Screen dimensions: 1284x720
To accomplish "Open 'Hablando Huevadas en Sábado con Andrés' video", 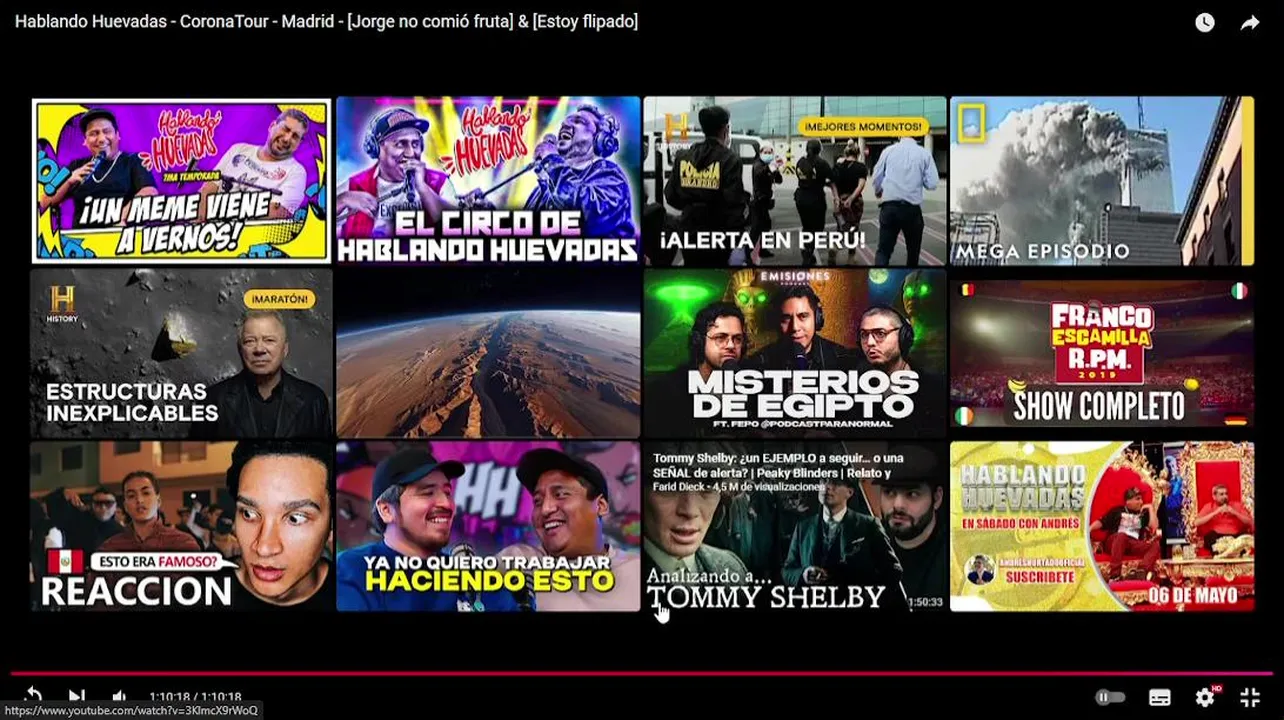I will (1101, 526).
